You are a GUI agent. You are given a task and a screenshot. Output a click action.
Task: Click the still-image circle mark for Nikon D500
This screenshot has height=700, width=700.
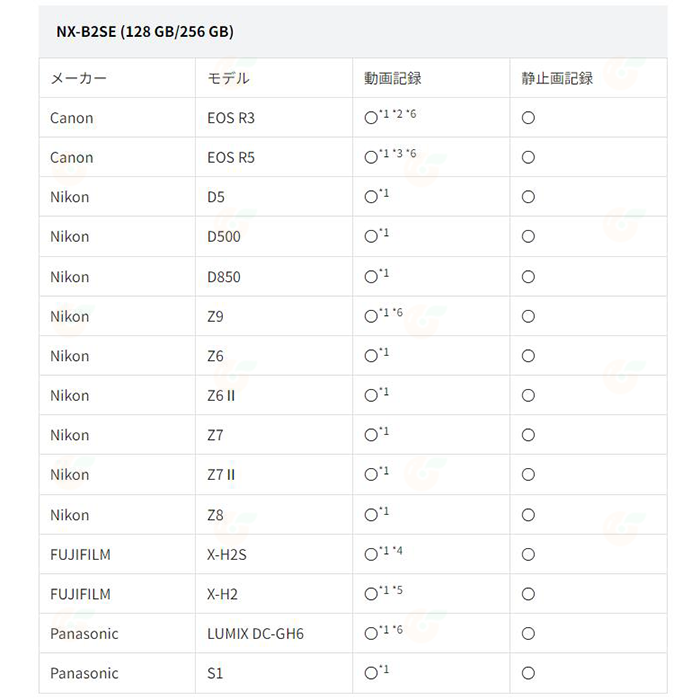tap(528, 237)
